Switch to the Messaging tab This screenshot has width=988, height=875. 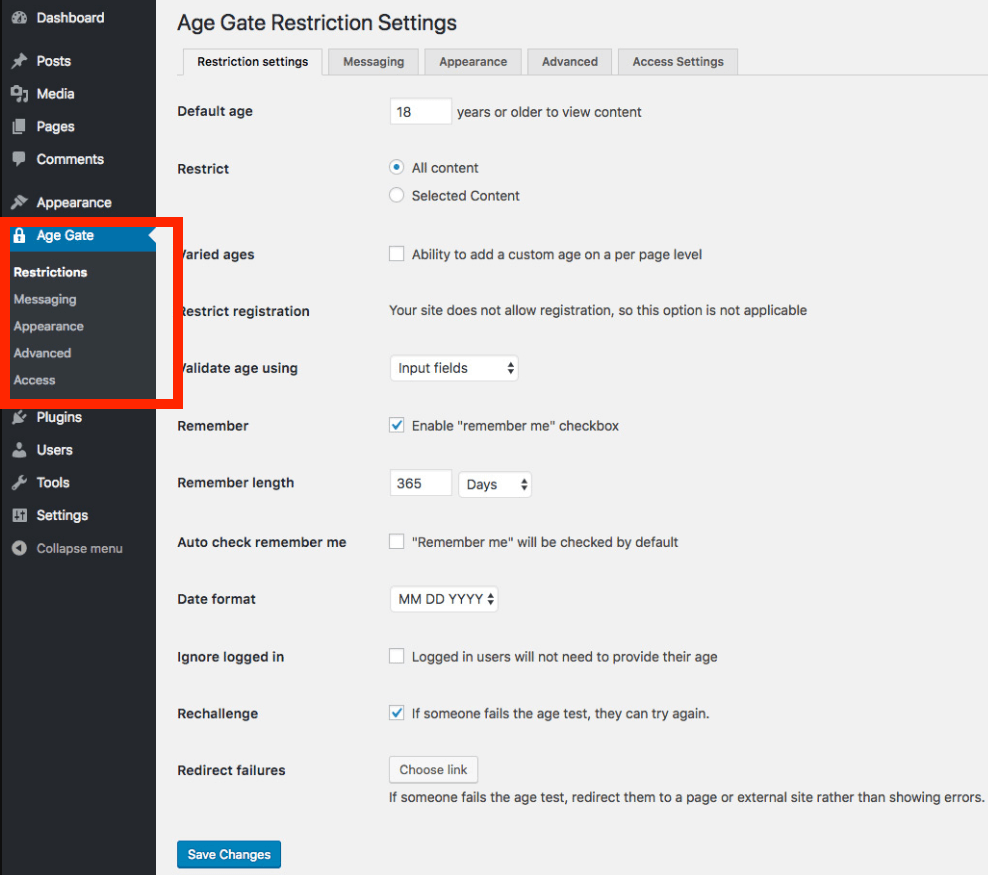373,62
